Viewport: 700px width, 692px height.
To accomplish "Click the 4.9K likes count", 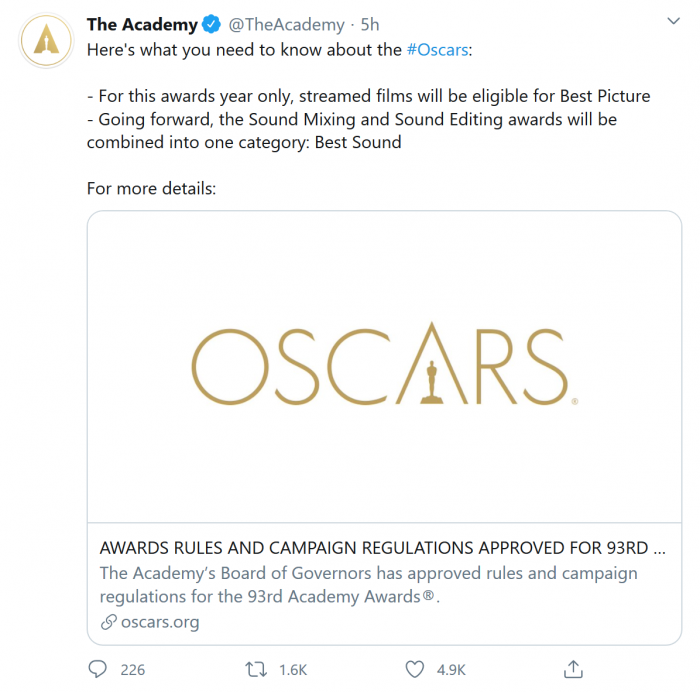I will tap(450, 669).
